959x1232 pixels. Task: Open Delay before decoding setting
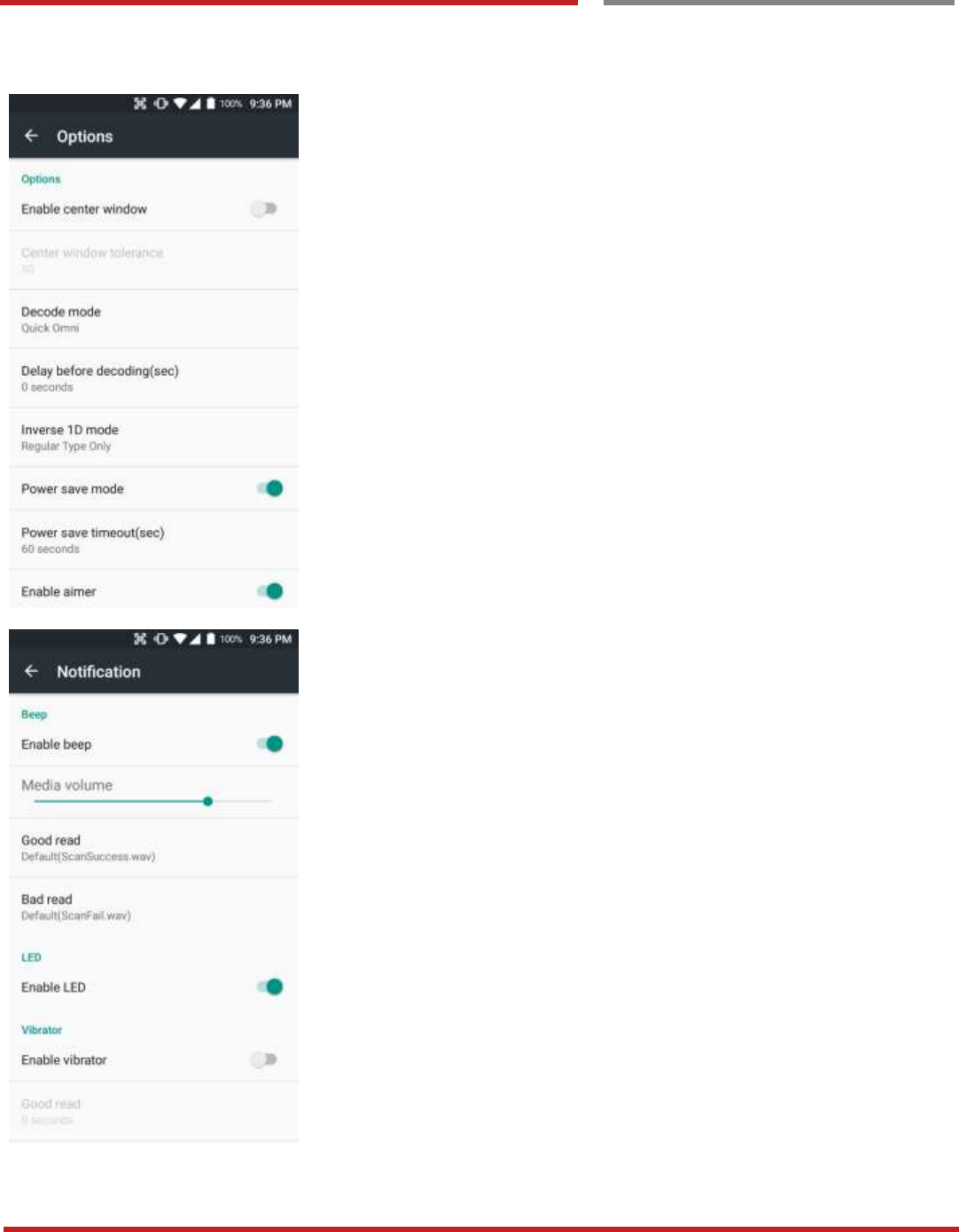coord(153,378)
